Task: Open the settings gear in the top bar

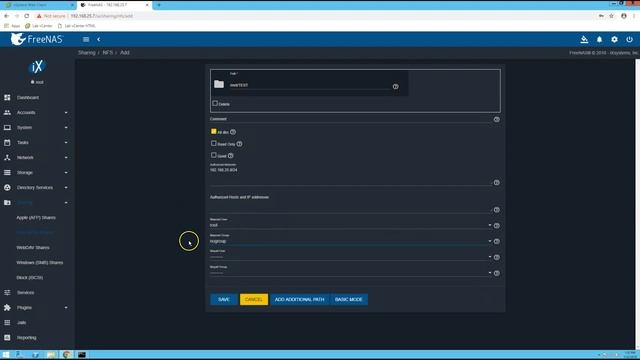Action: (614, 39)
